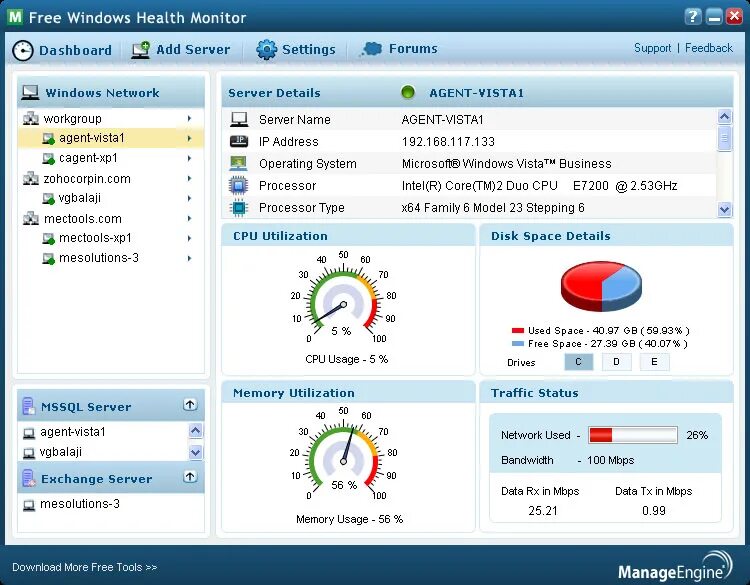Expand the agent-vista1 row arrow
The width and height of the screenshot is (750, 585).
click(x=189, y=138)
